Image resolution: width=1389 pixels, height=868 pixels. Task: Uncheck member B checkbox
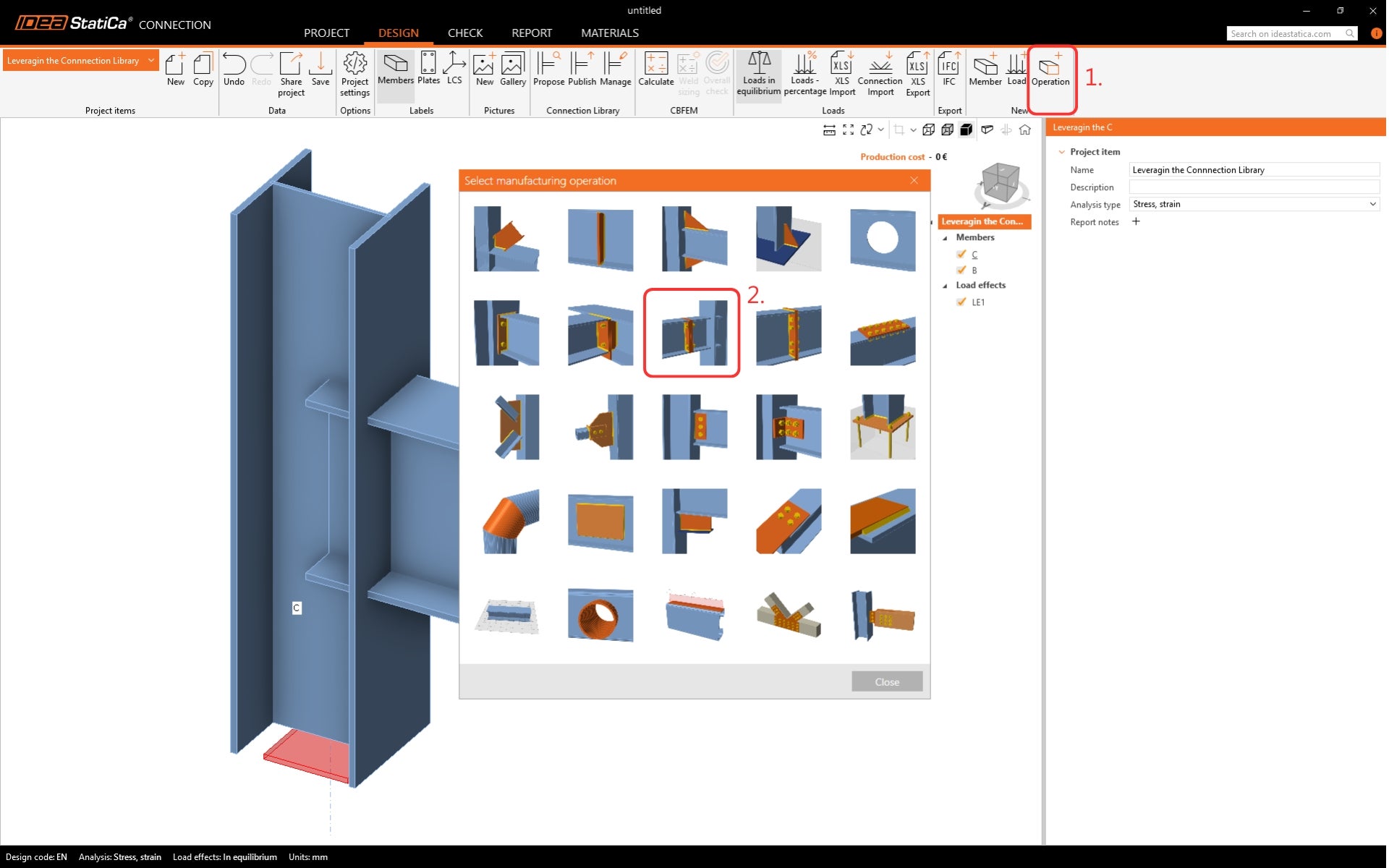point(961,270)
